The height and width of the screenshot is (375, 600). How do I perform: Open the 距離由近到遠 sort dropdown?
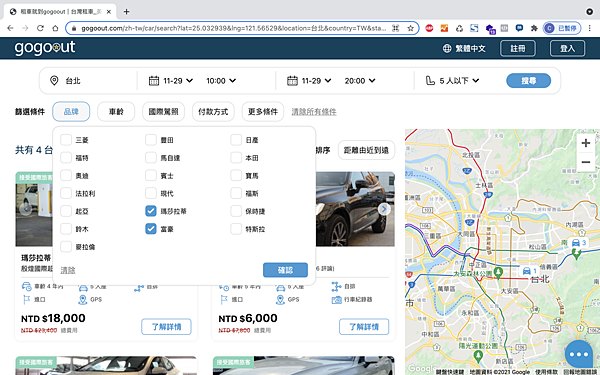click(366, 150)
